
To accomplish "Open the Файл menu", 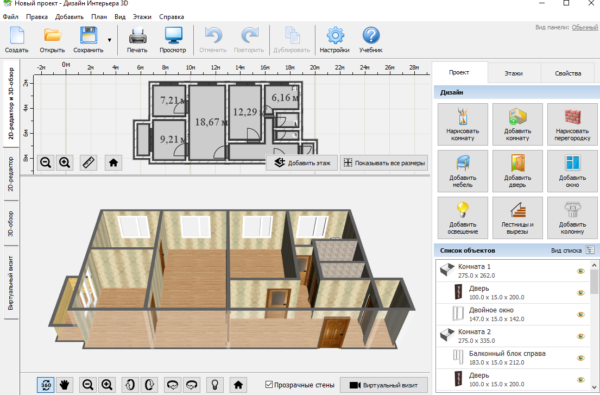I will click(10, 17).
